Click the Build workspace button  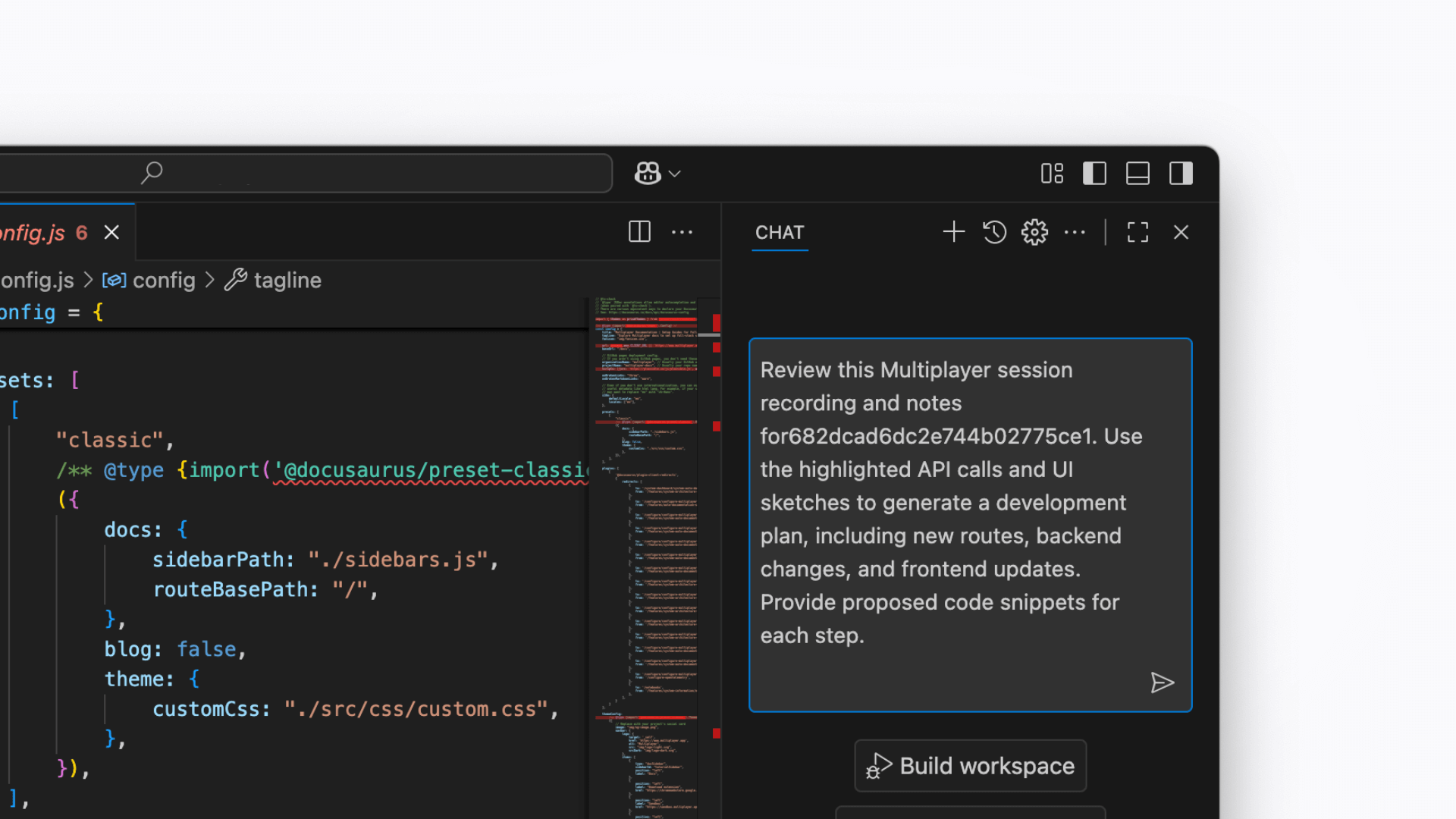click(970, 766)
